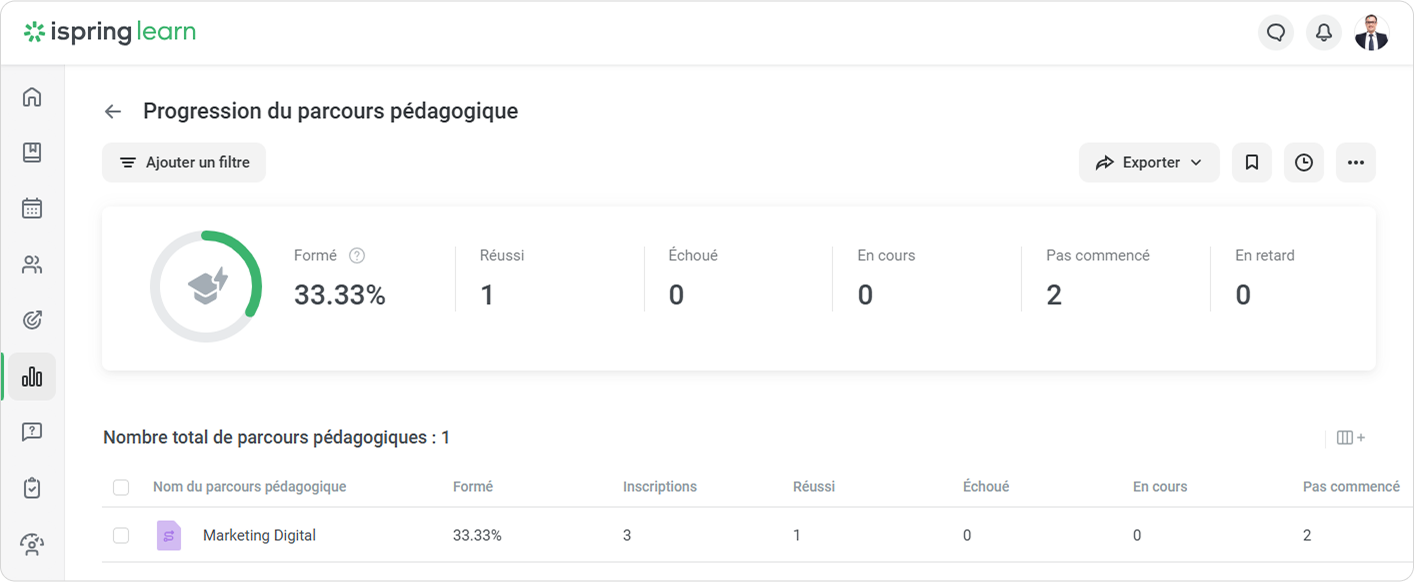Open the notifications bell icon
The height and width of the screenshot is (582, 1414).
tap(1323, 33)
